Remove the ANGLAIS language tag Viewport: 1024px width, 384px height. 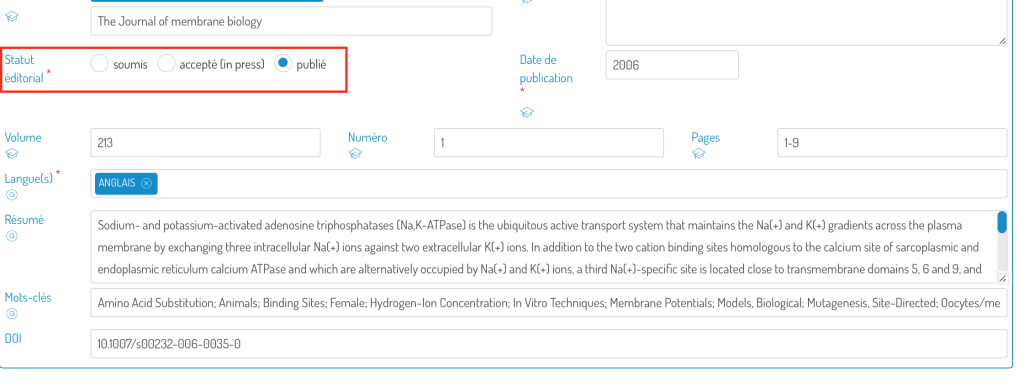(146, 184)
